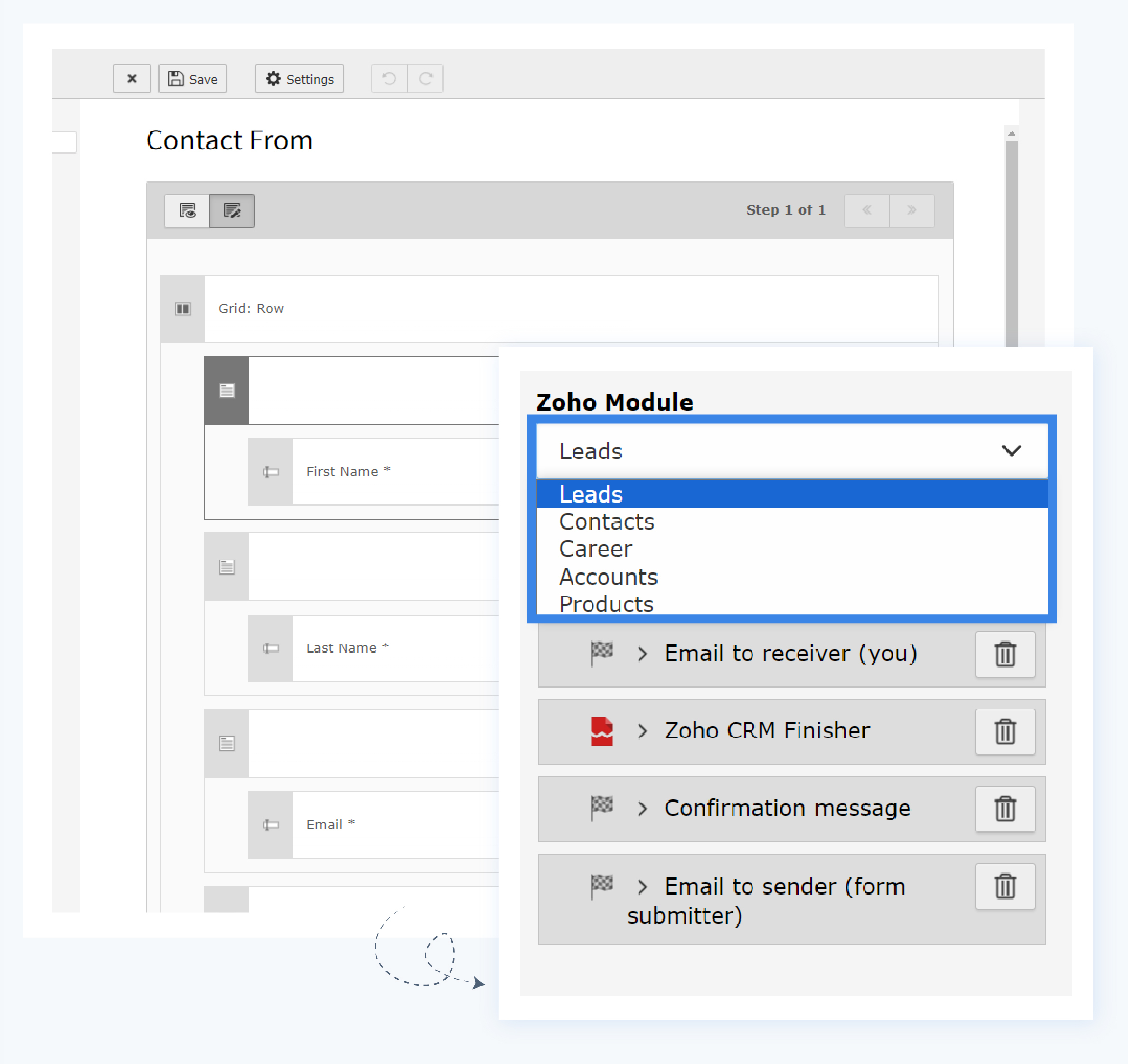
Task: Go to previous step arrows
Action: coord(866,210)
